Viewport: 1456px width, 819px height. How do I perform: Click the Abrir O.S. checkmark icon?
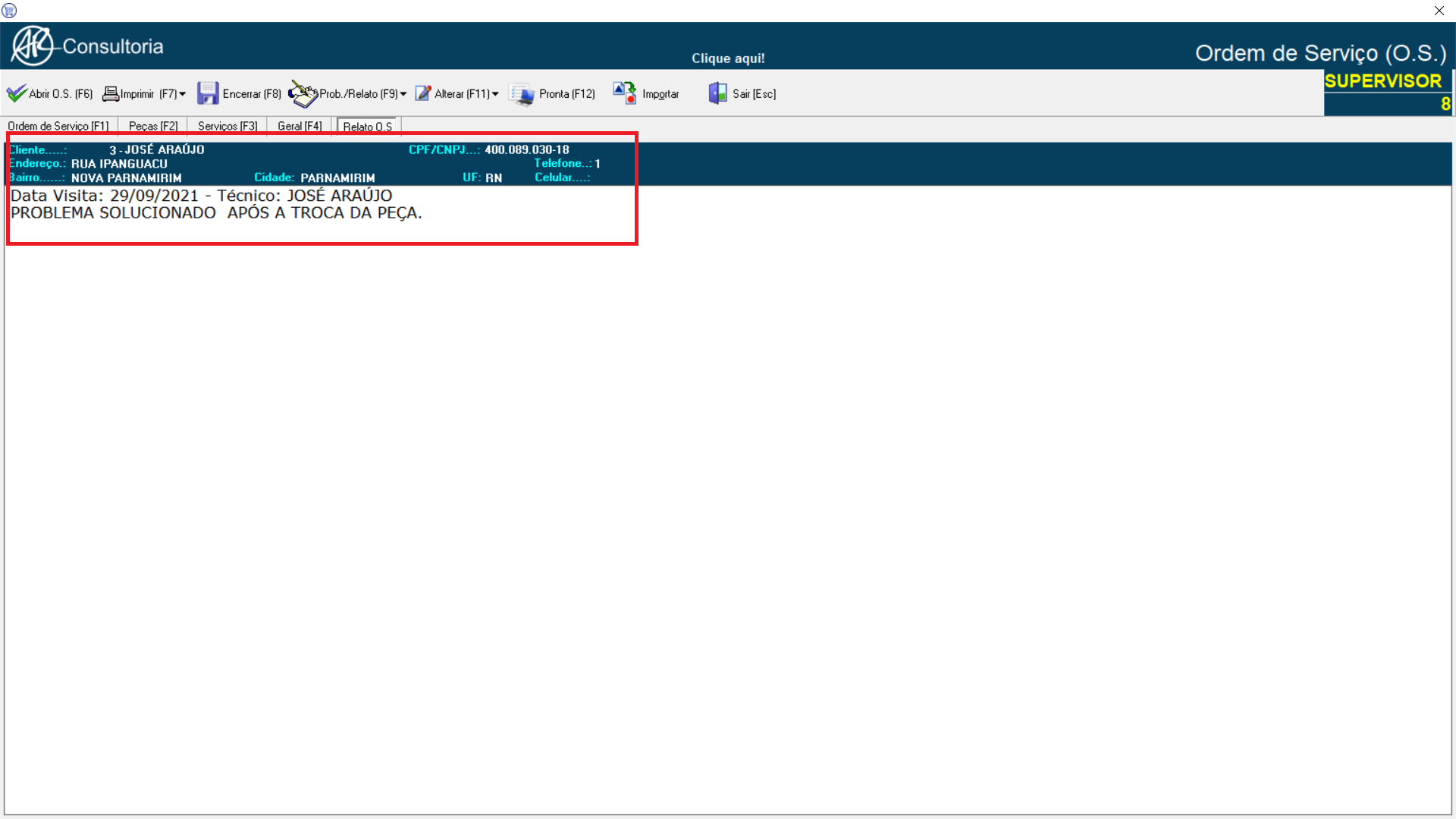coord(17,93)
